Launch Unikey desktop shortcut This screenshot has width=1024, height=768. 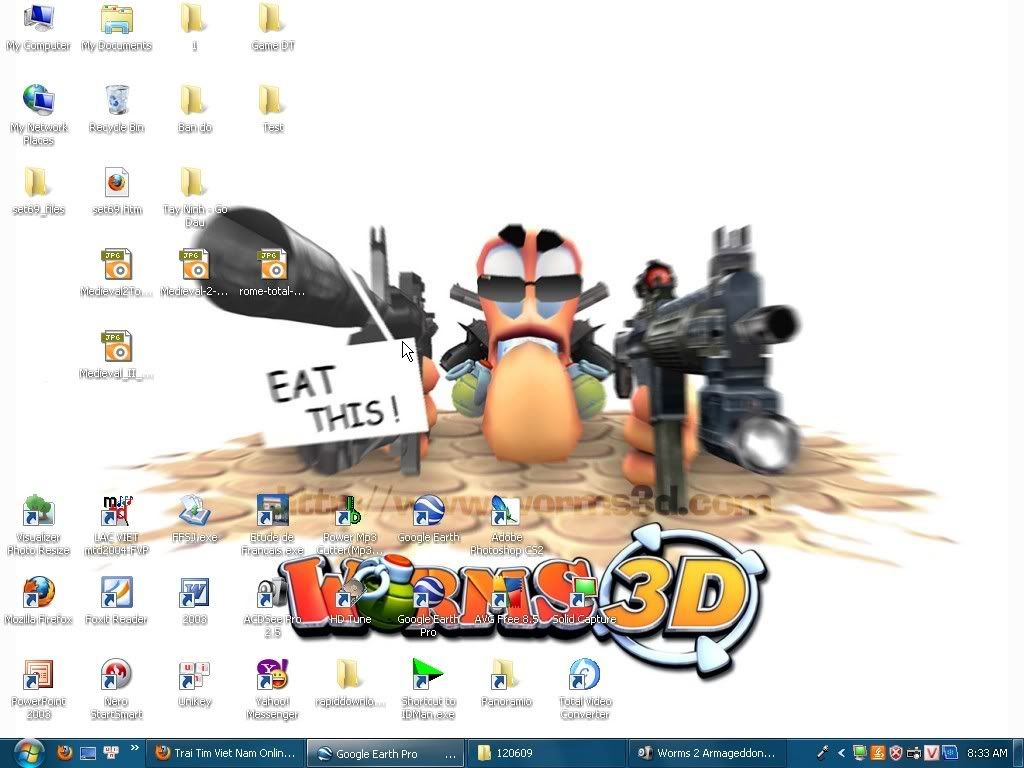pos(194,683)
